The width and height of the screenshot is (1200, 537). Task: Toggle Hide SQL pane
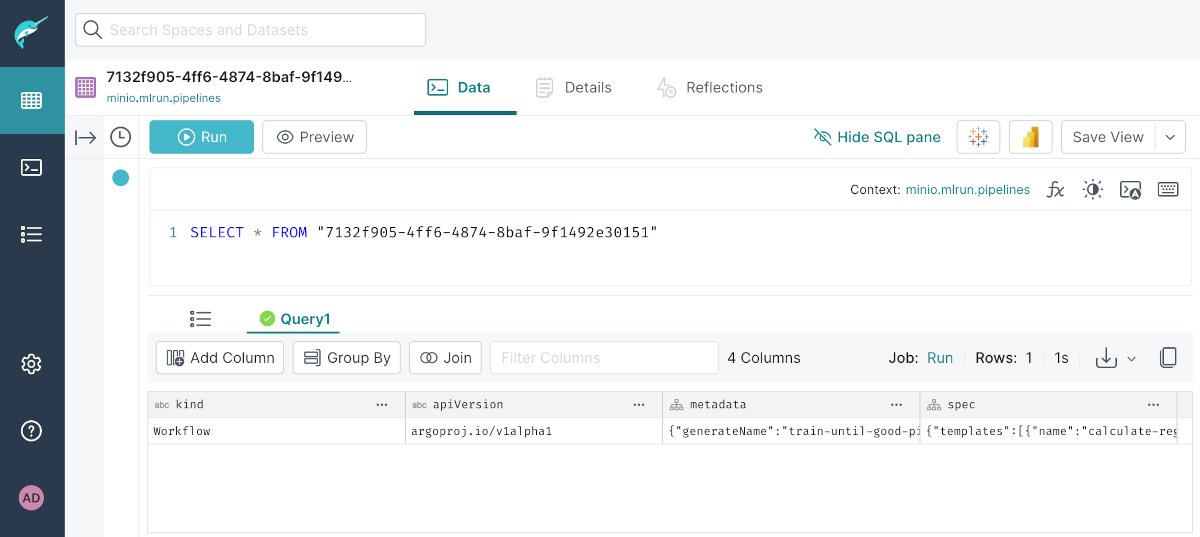pyautogui.click(x=877, y=137)
